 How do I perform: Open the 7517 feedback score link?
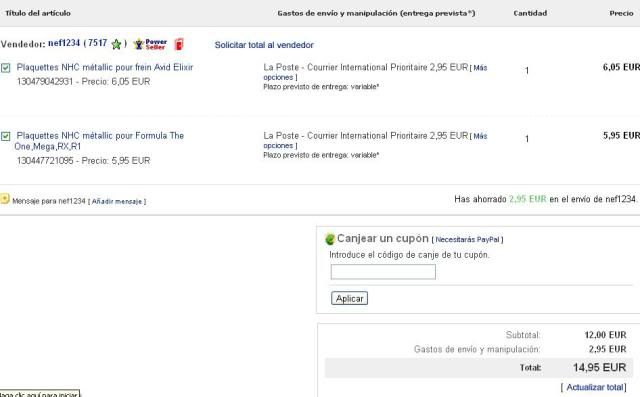point(98,43)
